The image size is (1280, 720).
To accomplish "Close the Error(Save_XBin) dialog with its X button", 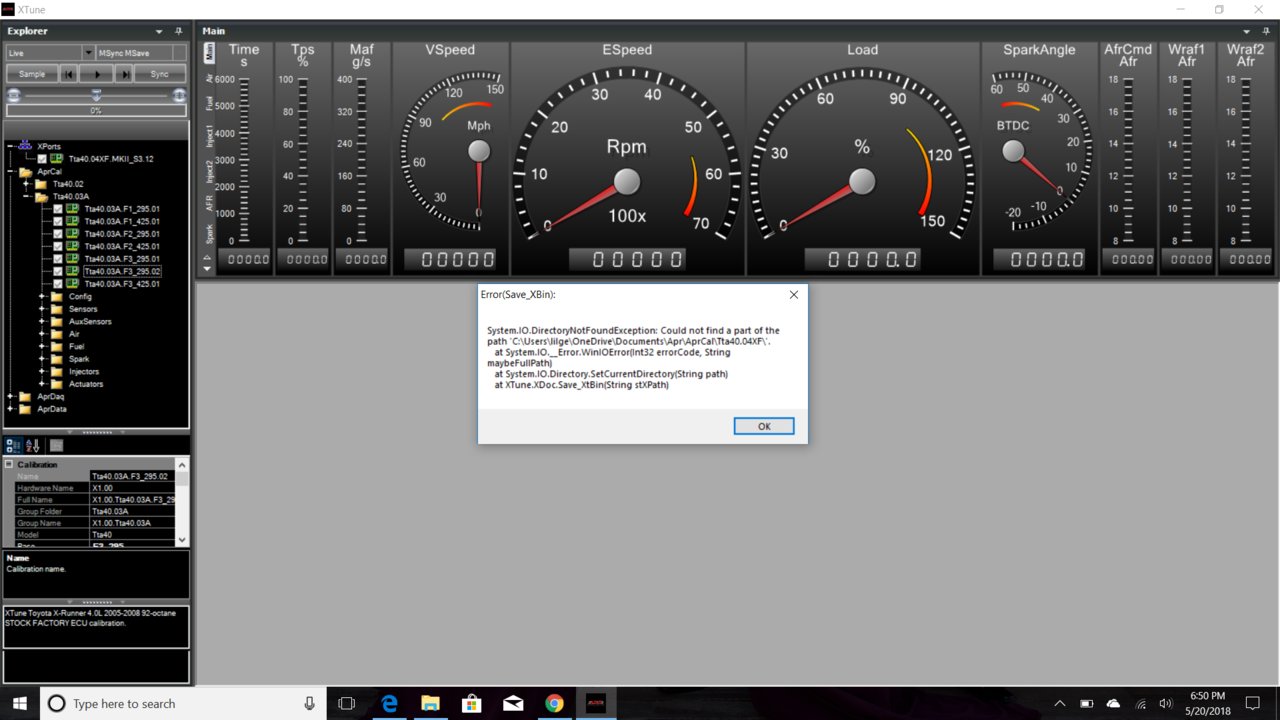I will click(x=794, y=295).
